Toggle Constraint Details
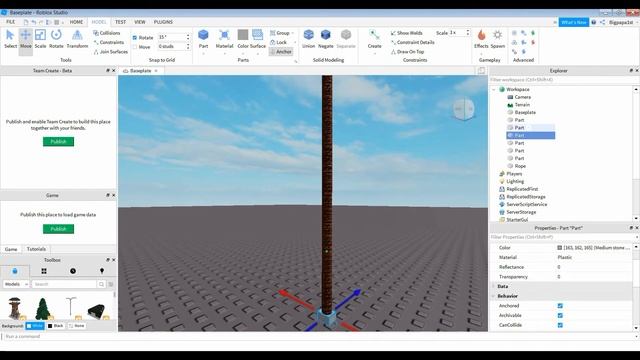Image resolution: width=640 pixels, height=360 pixels. click(x=412, y=42)
